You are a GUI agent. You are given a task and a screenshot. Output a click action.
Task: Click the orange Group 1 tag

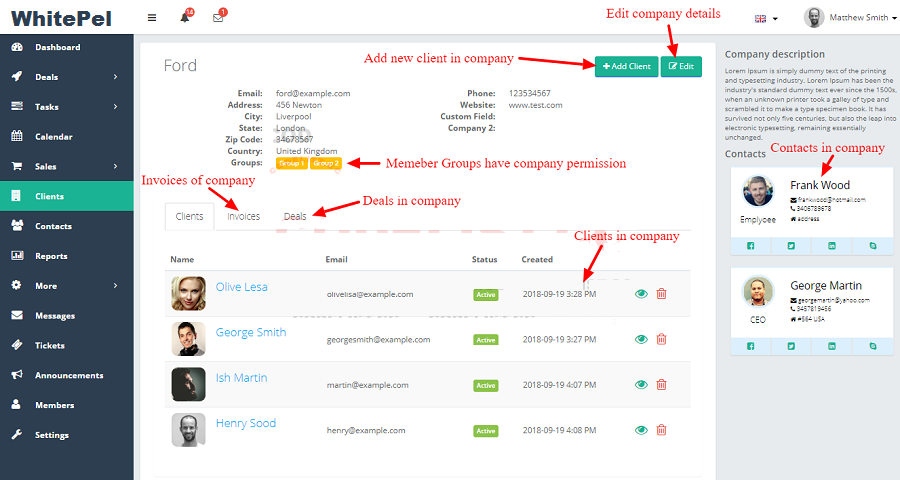(x=292, y=163)
